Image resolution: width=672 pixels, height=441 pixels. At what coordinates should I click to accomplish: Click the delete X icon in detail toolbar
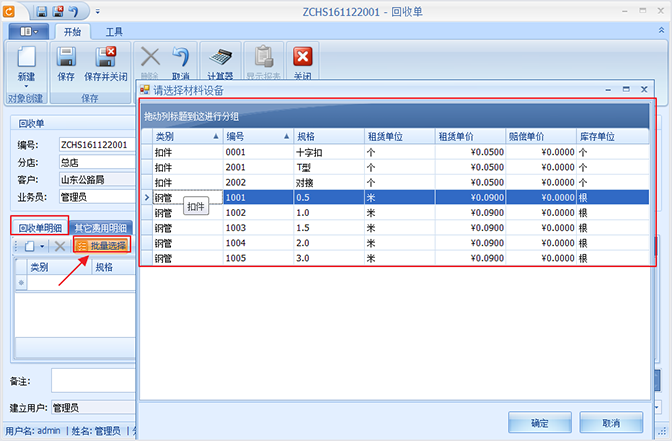pyautogui.click(x=59, y=245)
